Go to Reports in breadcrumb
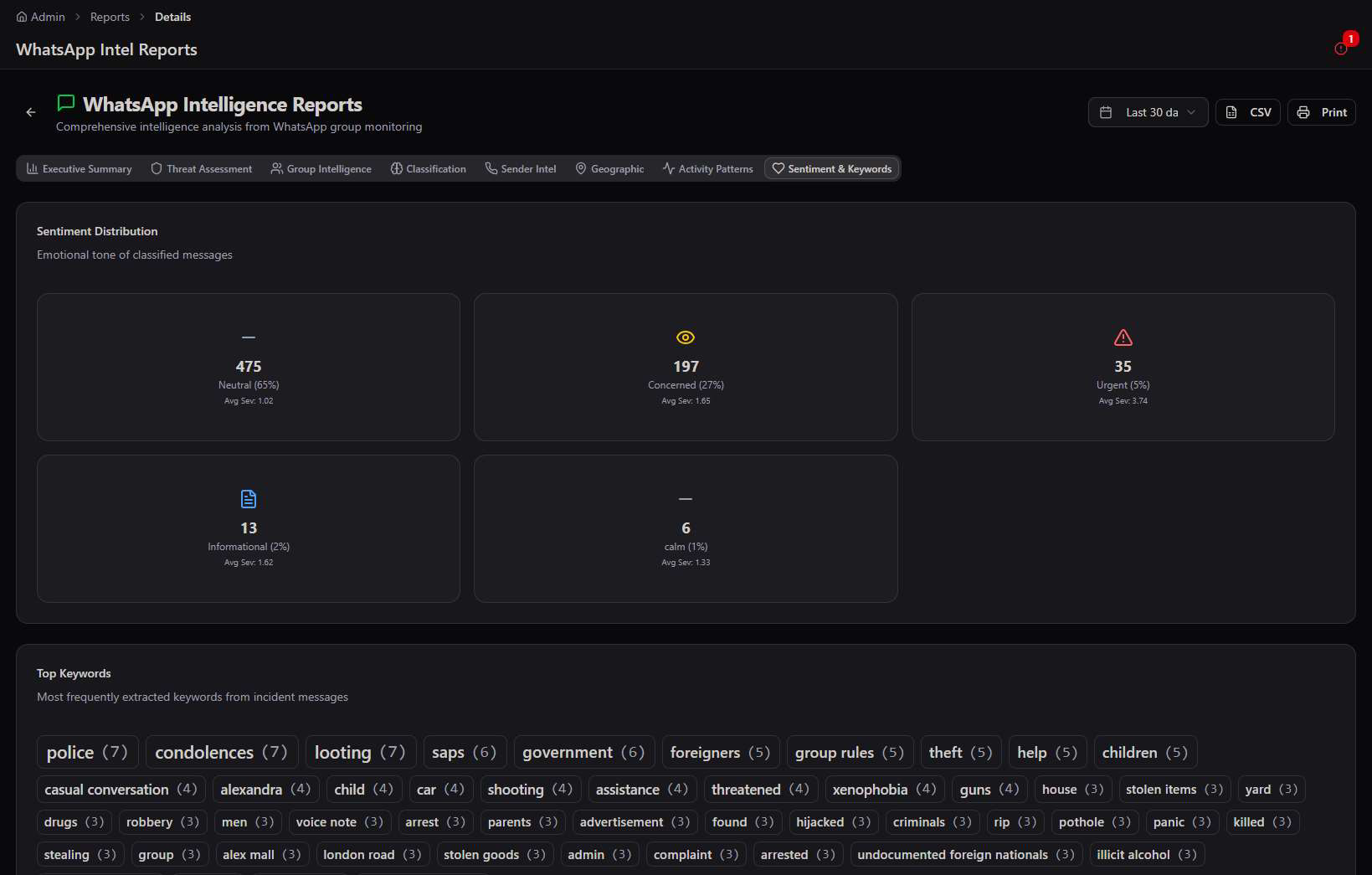Screen dimensions: 1372x875 pos(110,17)
